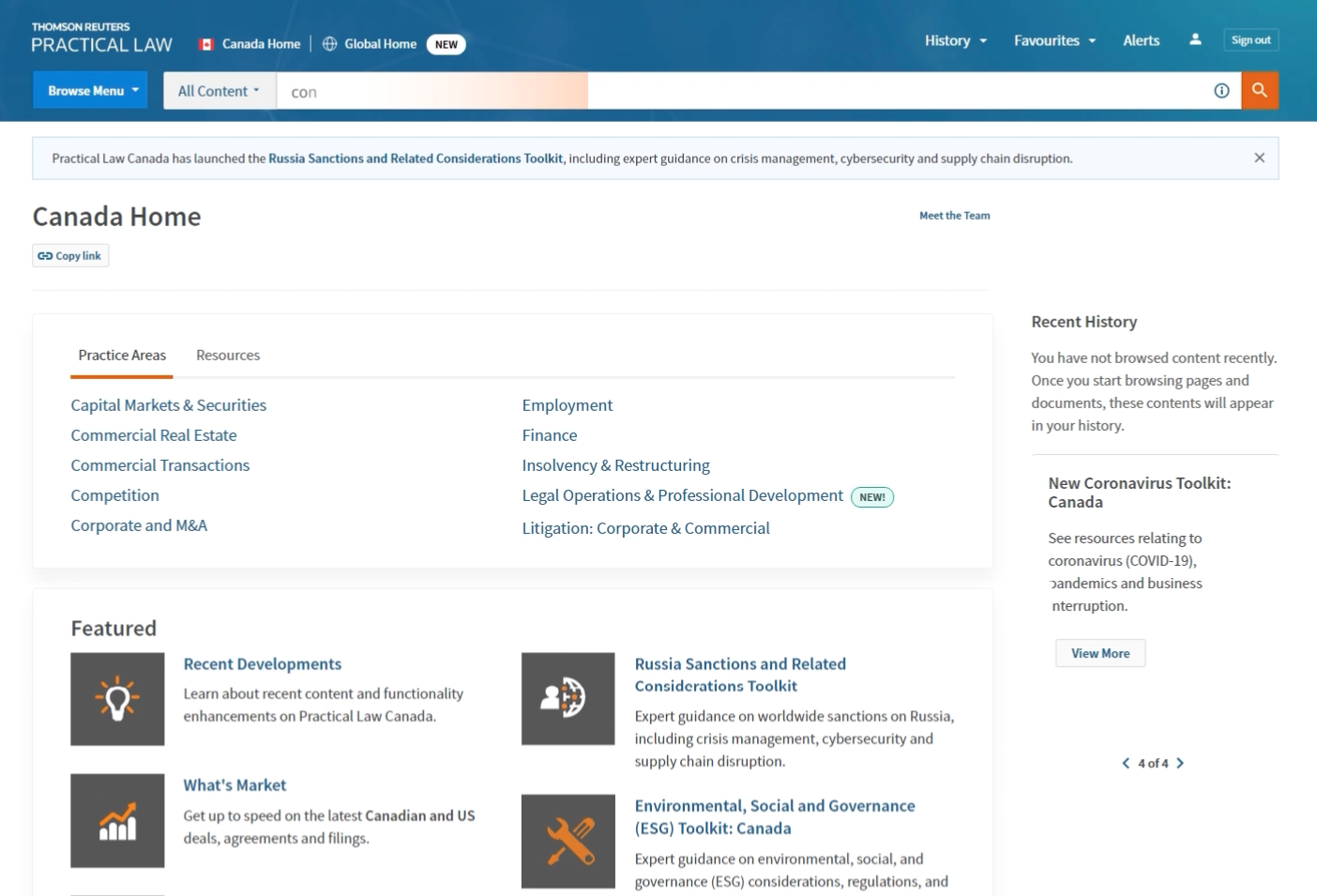Click the ESG Toolkit tools icon

click(x=568, y=842)
